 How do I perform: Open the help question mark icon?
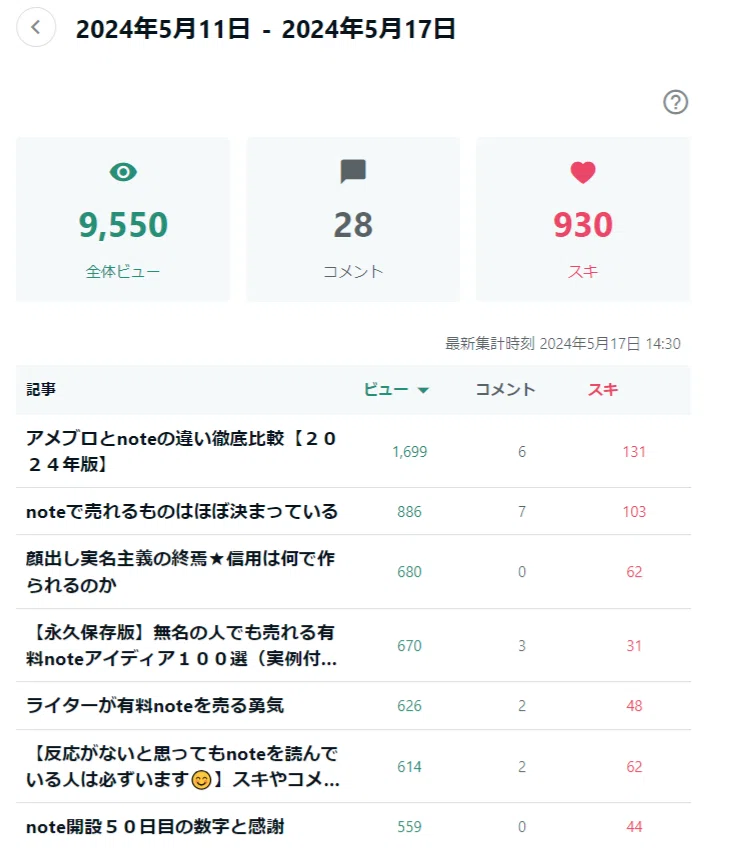[675, 102]
